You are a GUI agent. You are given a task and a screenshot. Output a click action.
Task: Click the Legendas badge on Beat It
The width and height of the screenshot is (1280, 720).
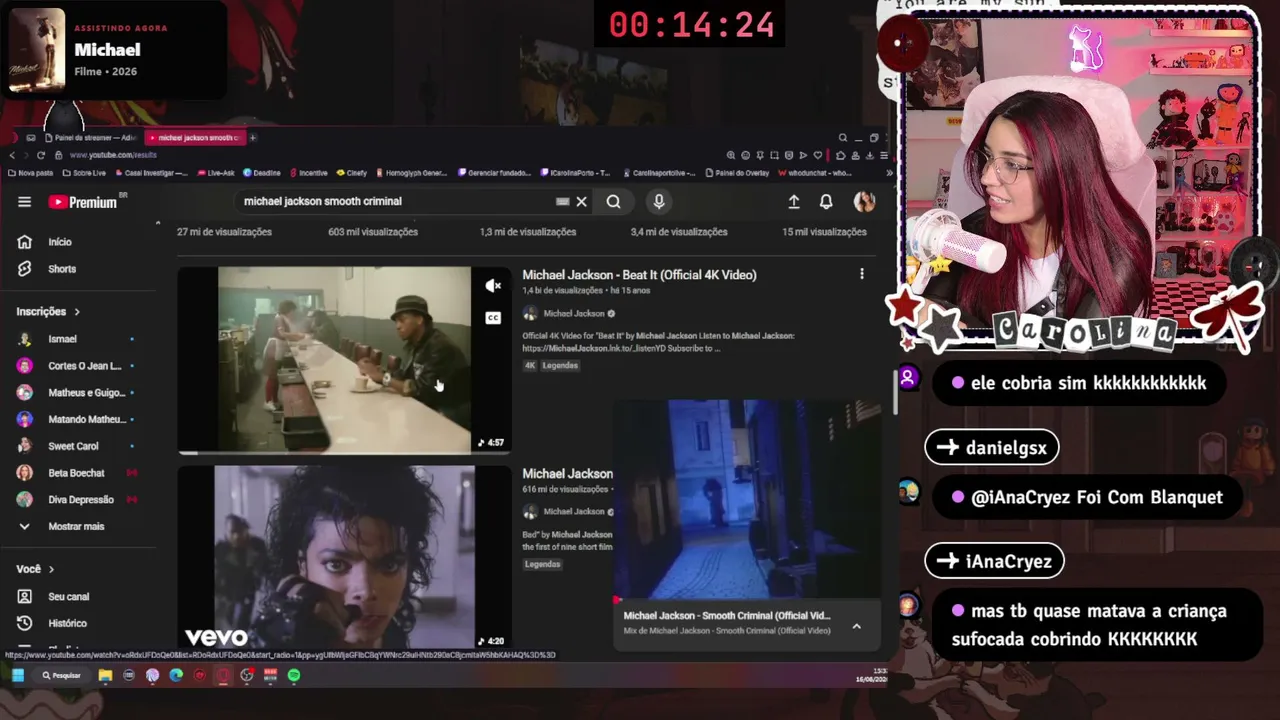point(560,366)
